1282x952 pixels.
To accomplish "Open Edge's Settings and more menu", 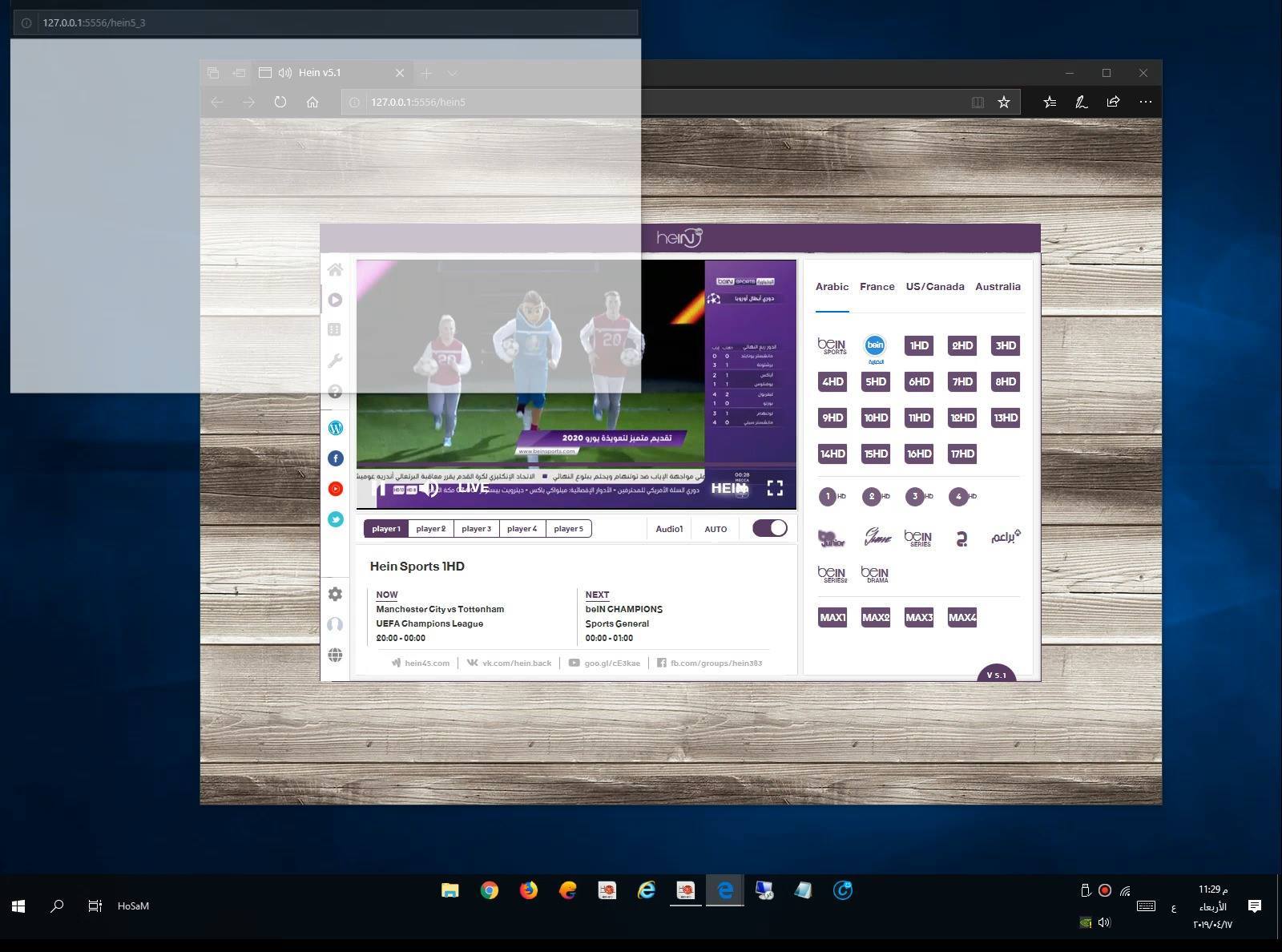I will [x=1146, y=102].
